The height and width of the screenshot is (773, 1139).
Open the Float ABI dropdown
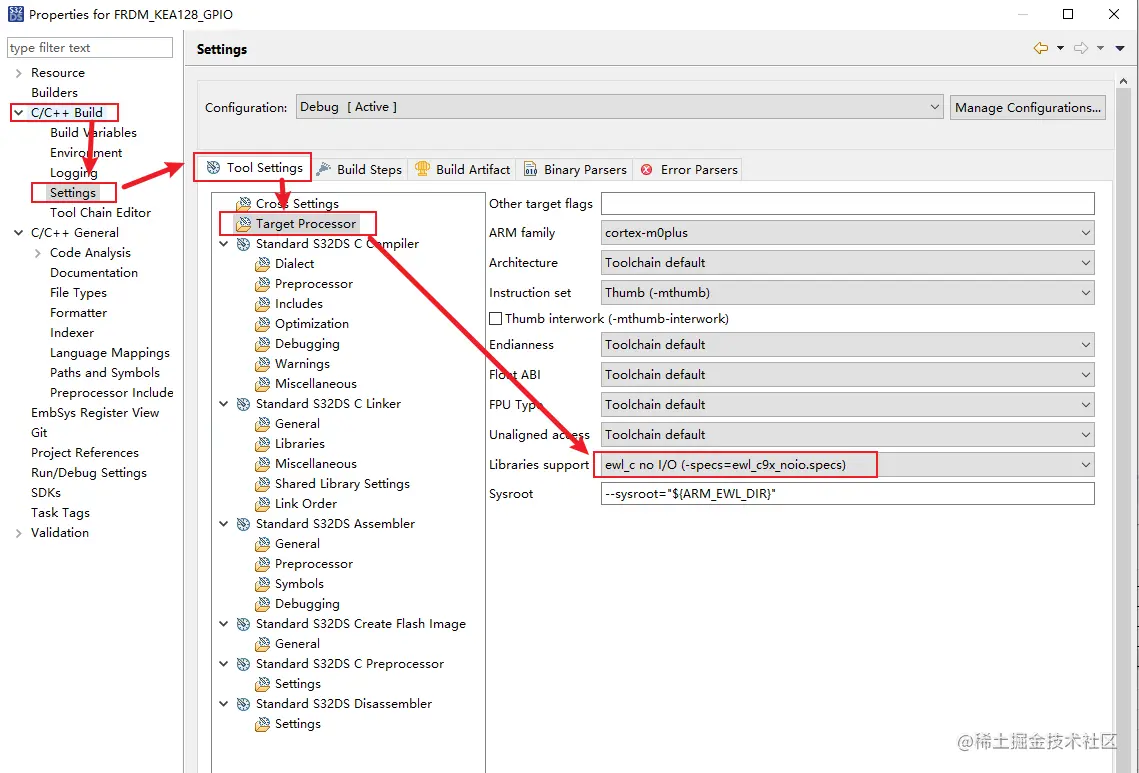(847, 375)
